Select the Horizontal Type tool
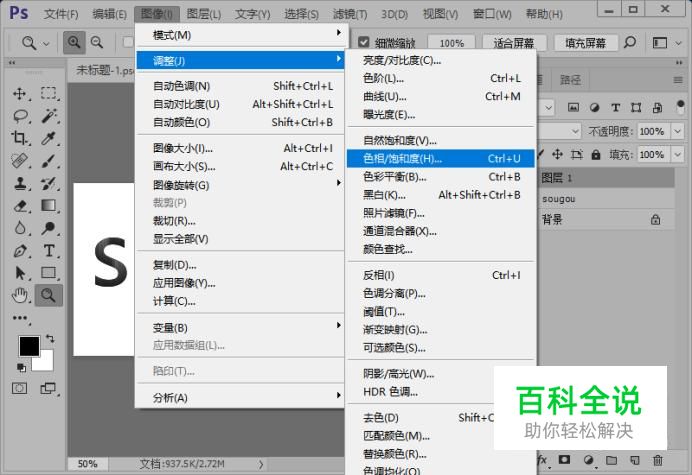 (49, 251)
